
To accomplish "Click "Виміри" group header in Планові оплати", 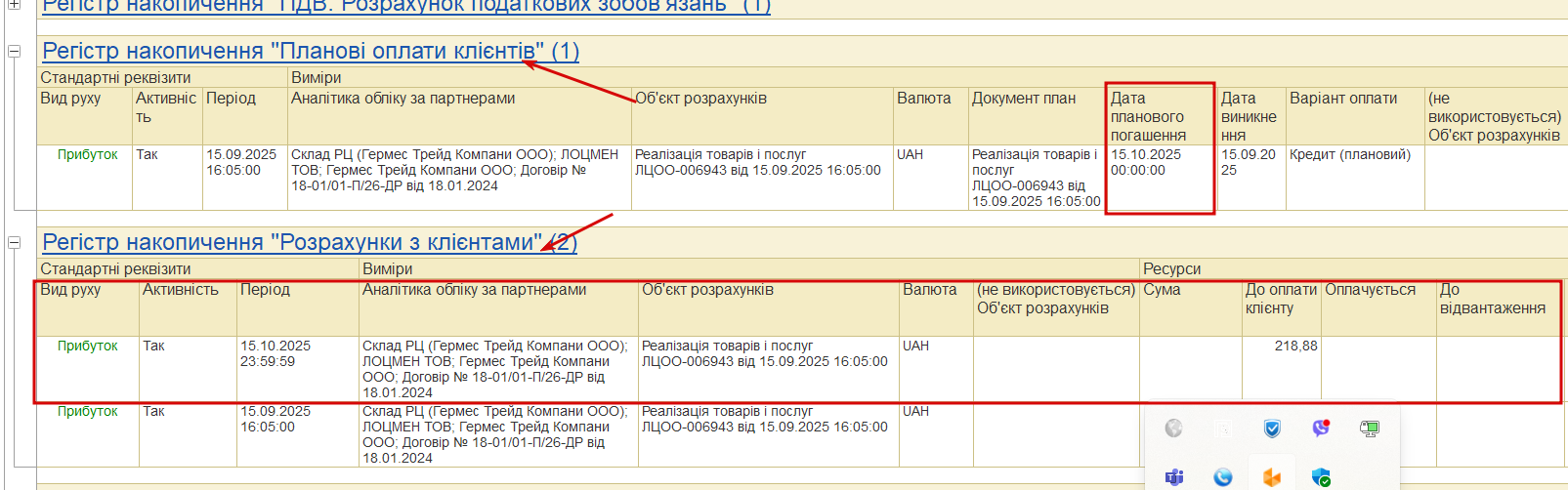I will click(x=927, y=77).
